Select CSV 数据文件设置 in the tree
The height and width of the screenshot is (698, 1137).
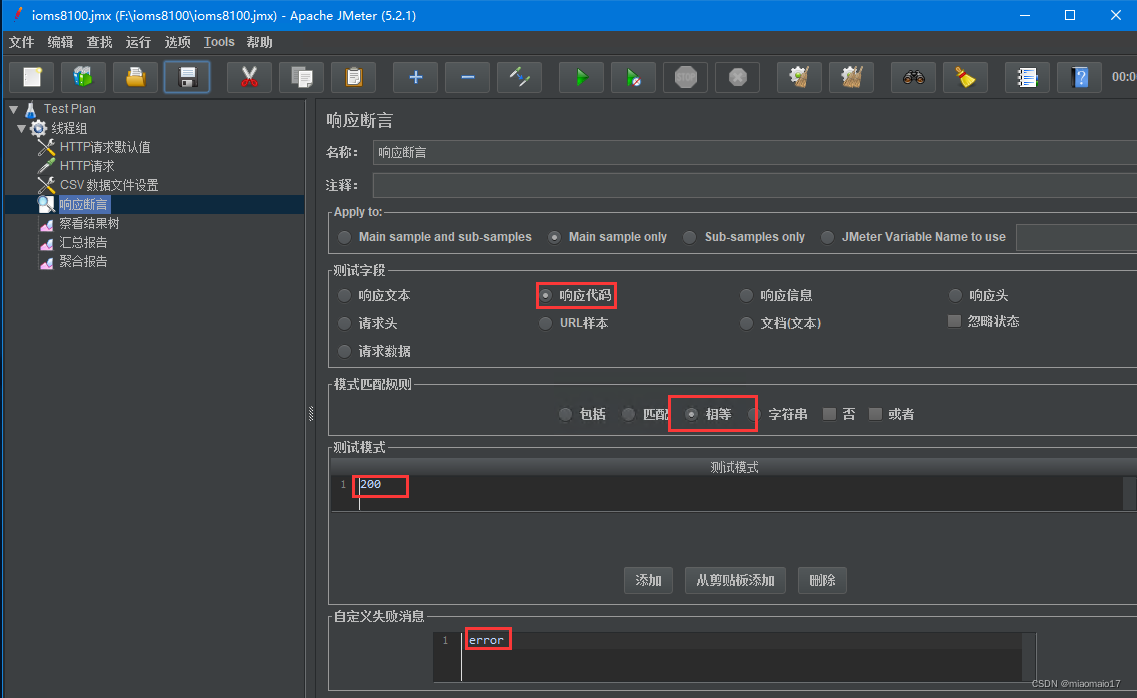click(109, 185)
